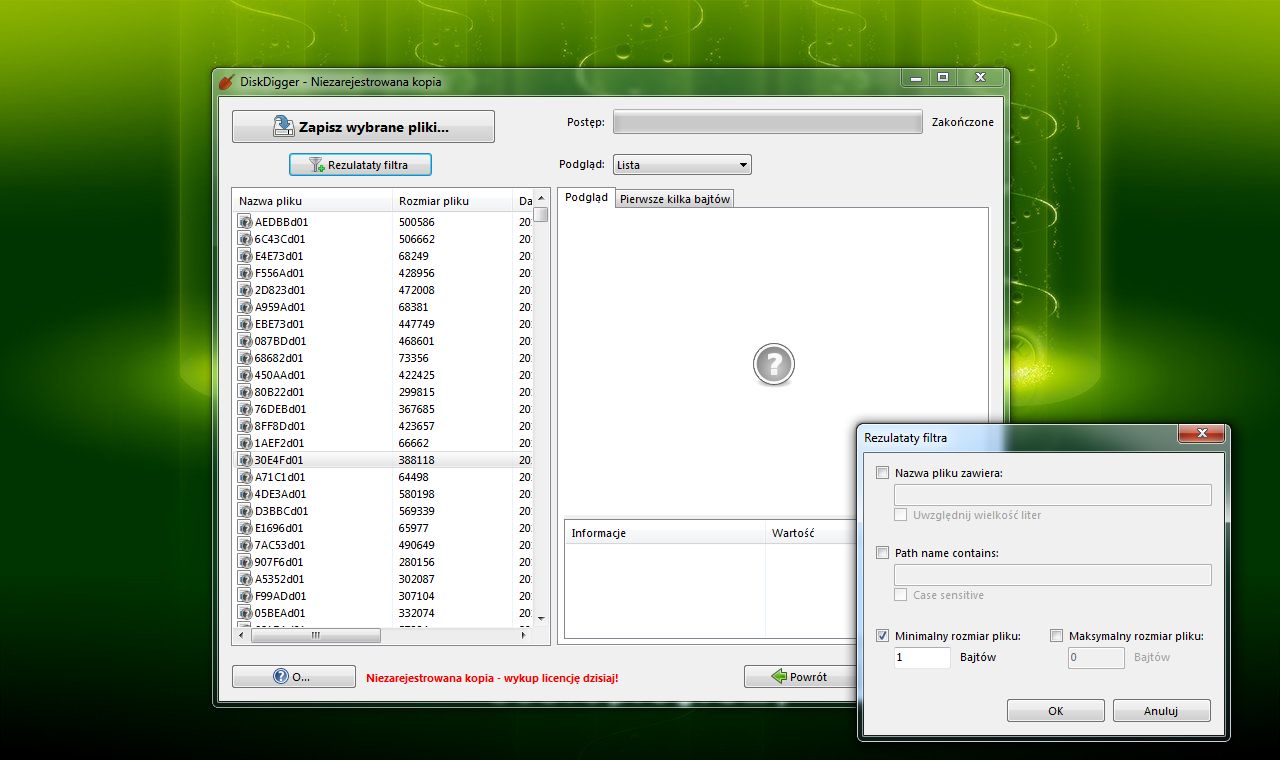The image size is (1280, 760).
Task: Confirm the filter with OK
Action: click(1055, 711)
